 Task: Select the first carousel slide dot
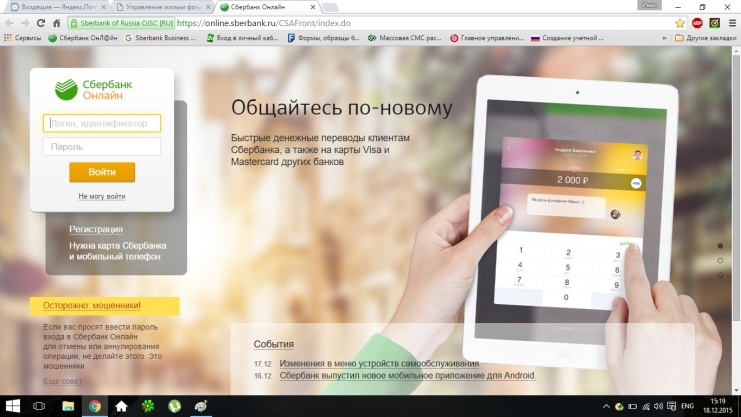point(719,245)
